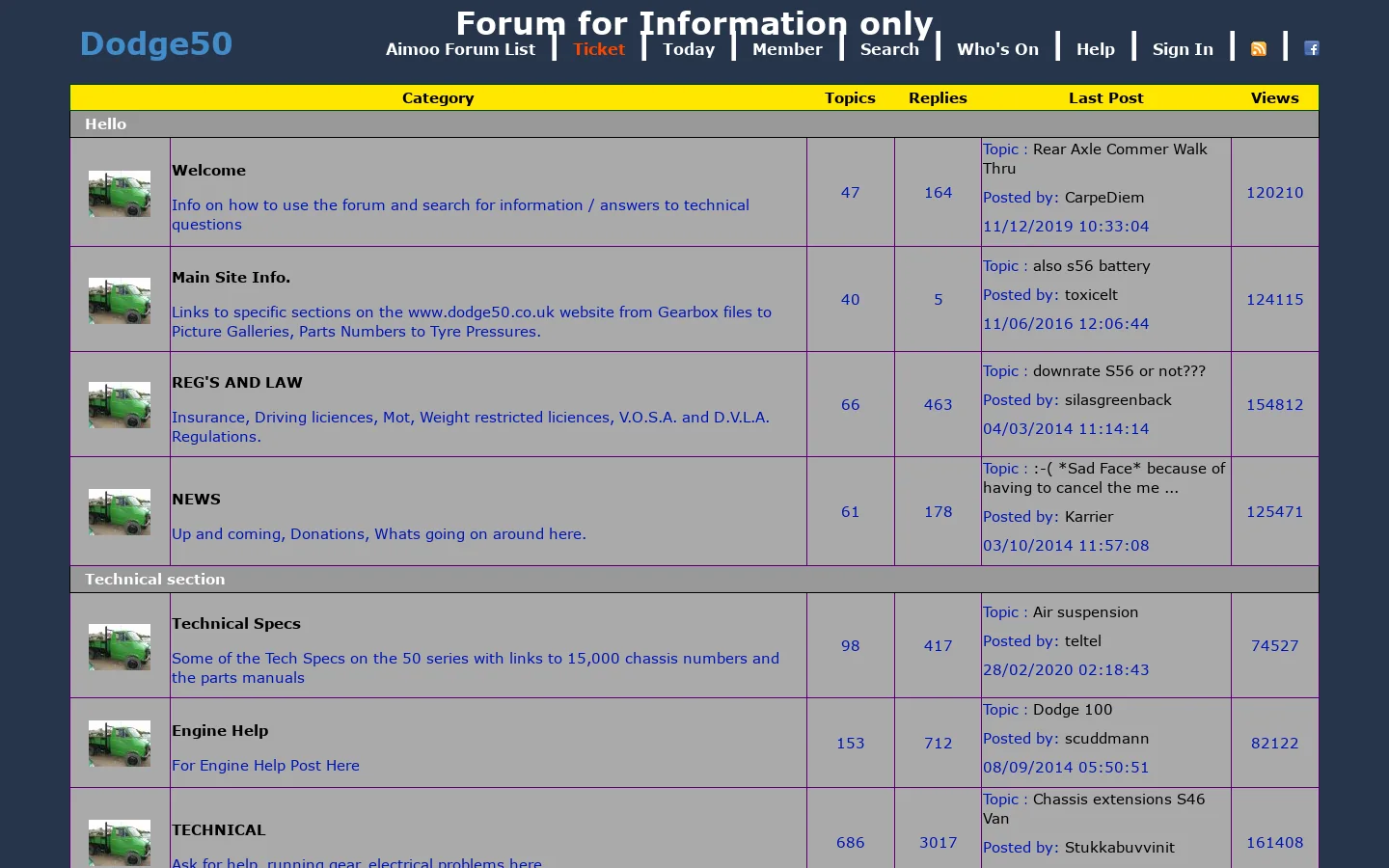Open topic Rear Axle Commer Walk Thru
Image resolution: width=1389 pixels, height=868 pixels.
pos(1095,159)
